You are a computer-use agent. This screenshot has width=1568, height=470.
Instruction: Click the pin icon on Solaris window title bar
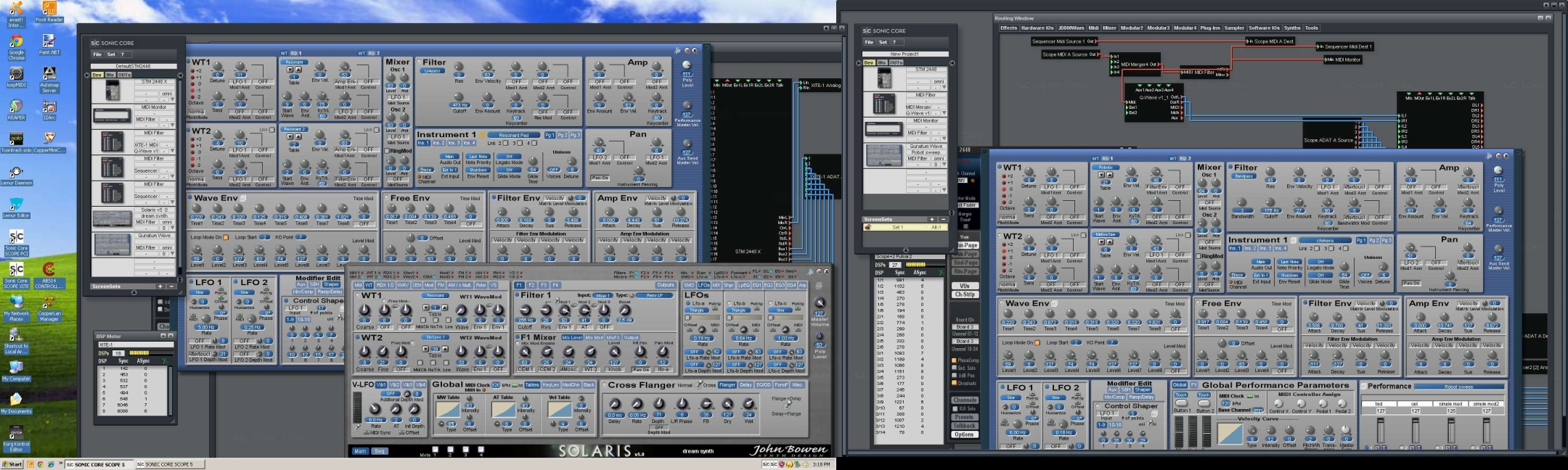[810, 272]
